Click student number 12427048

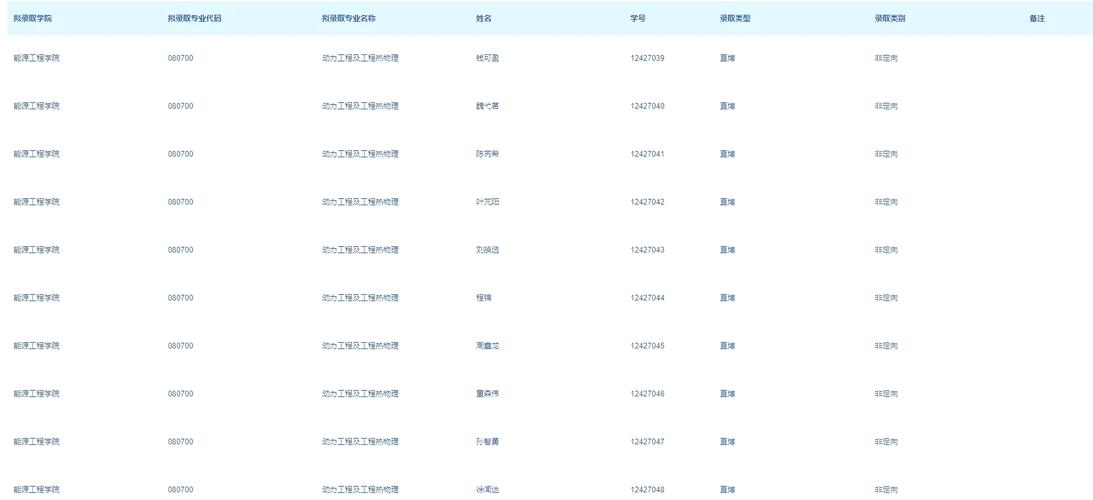[648, 490]
